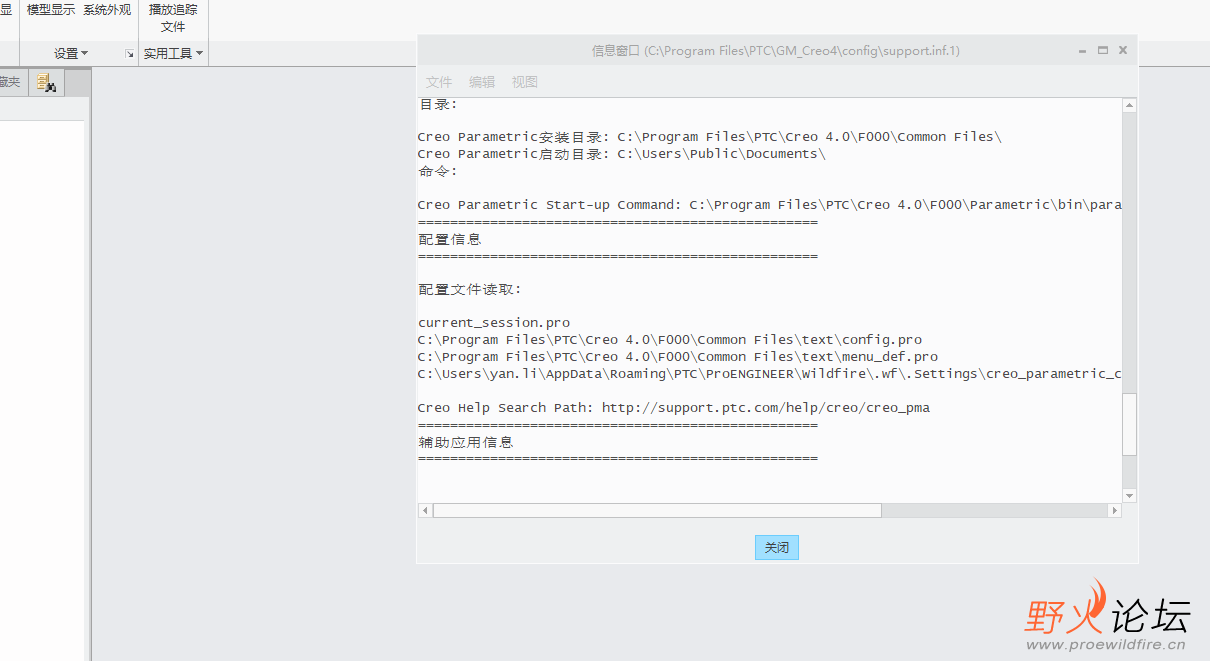The width and height of the screenshot is (1210, 661).
Task: Click the 'Creo Parametric安装目录' line
Action: point(710,137)
